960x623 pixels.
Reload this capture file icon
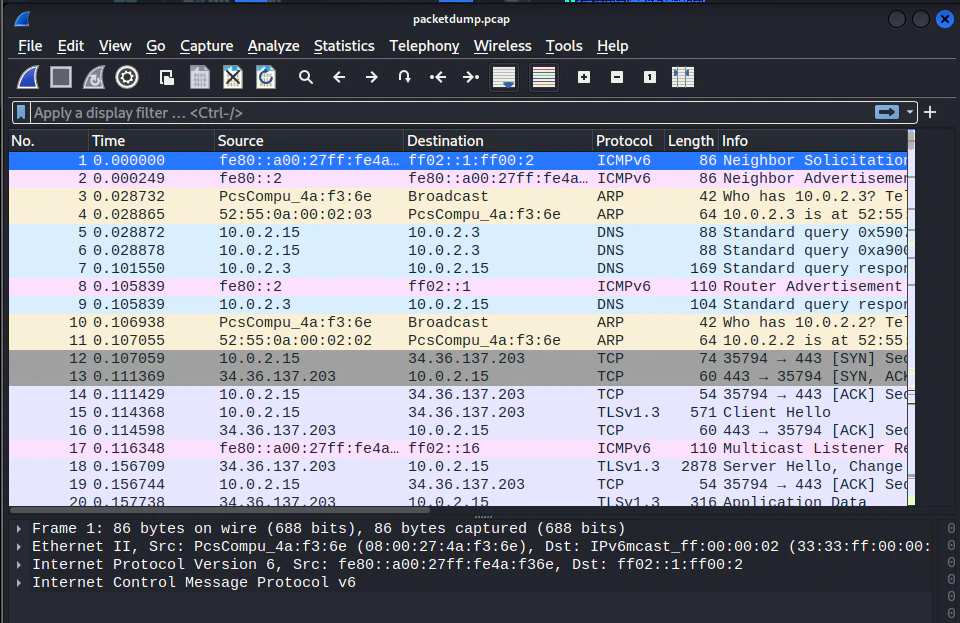[x=266, y=77]
